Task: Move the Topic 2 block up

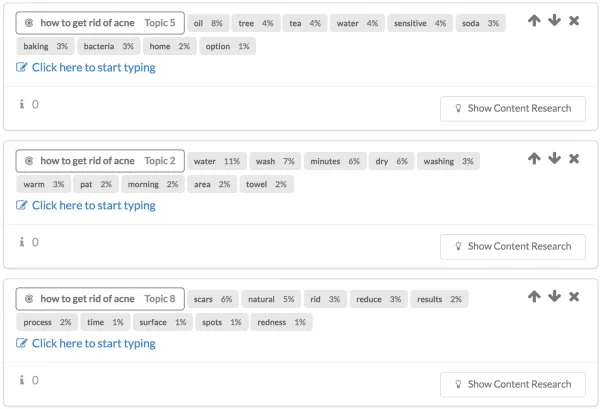Action: 534,158
